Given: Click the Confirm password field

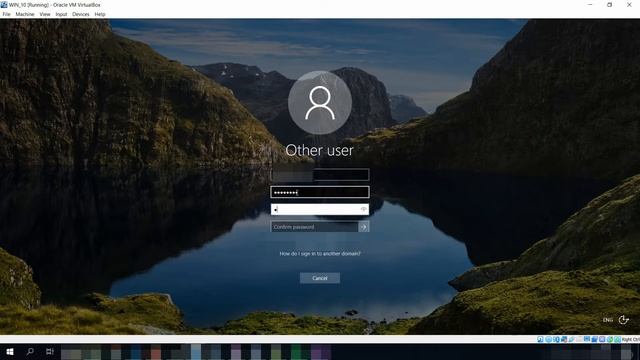Looking at the screenshot, I should 314,227.
